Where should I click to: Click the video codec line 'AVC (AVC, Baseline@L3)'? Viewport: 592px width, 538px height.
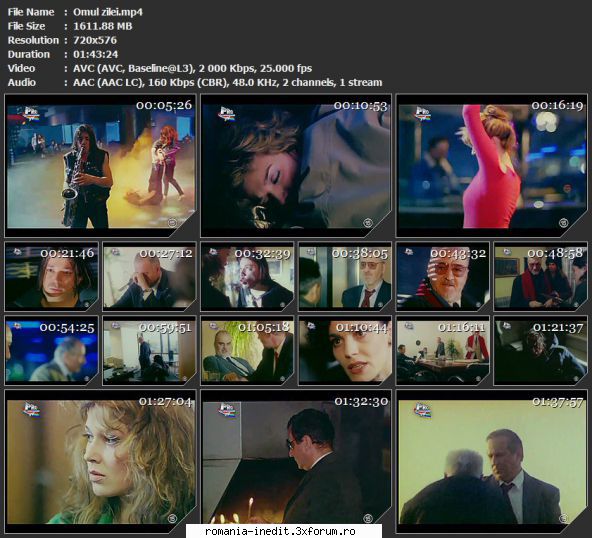point(134,68)
